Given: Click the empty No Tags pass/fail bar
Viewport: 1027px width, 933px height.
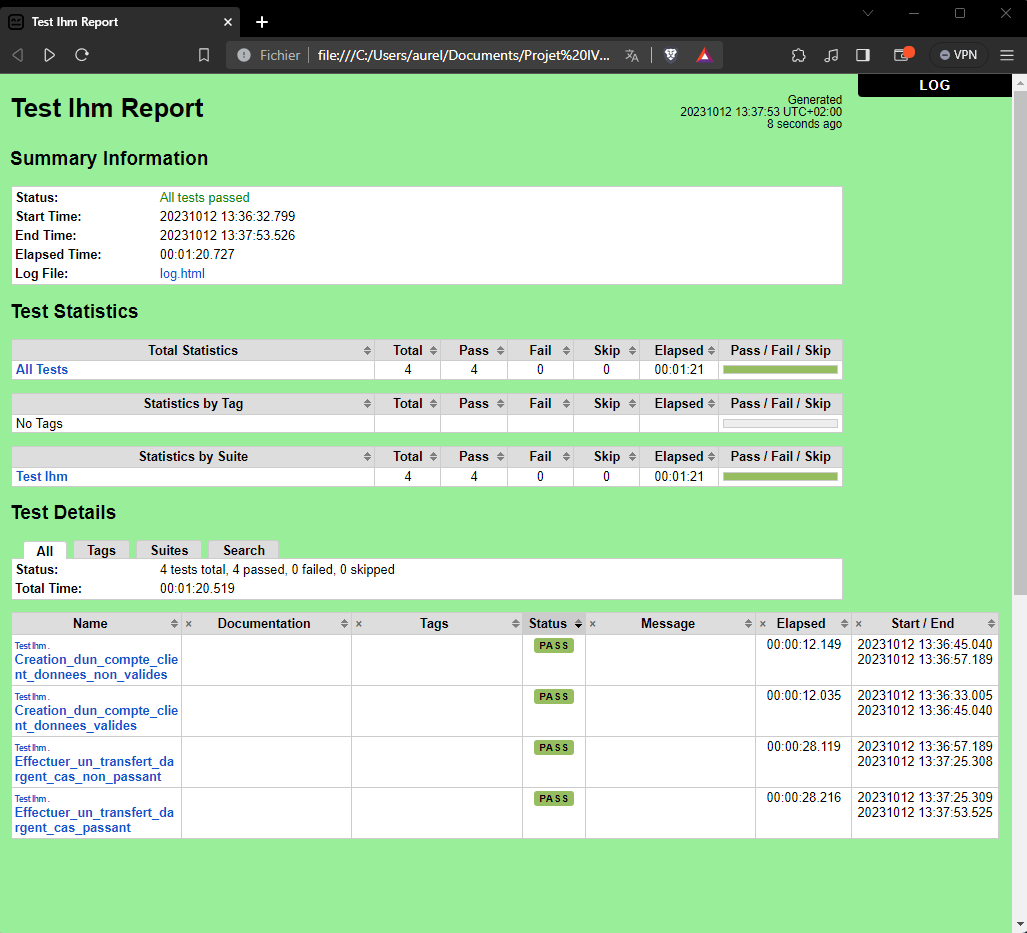Looking at the screenshot, I should (x=780, y=423).
